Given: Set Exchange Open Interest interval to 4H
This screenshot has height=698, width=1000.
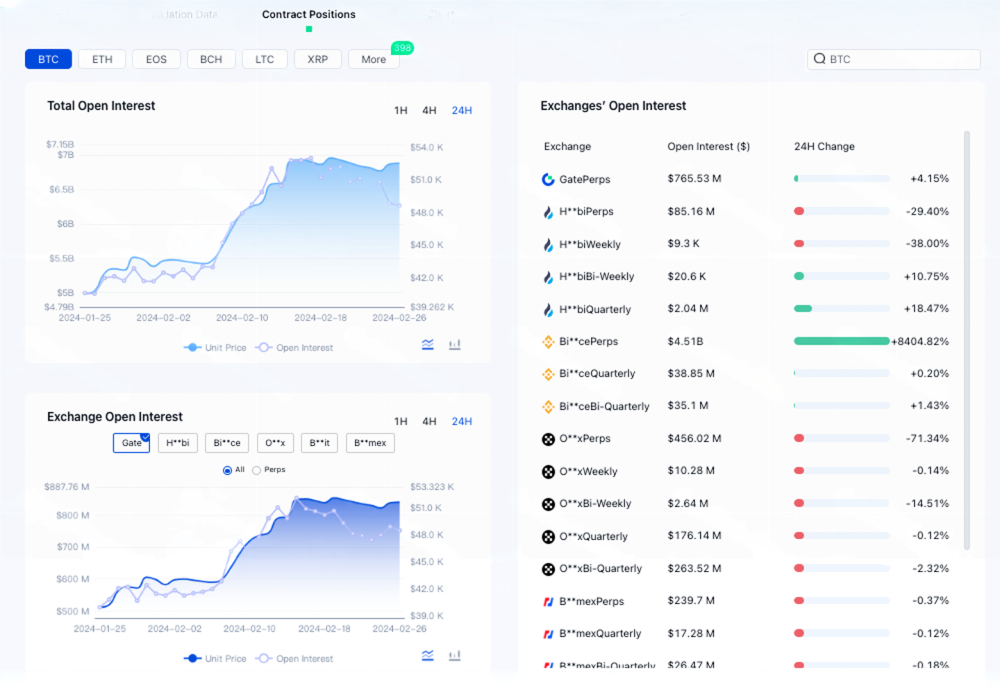Looking at the screenshot, I should point(429,421).
